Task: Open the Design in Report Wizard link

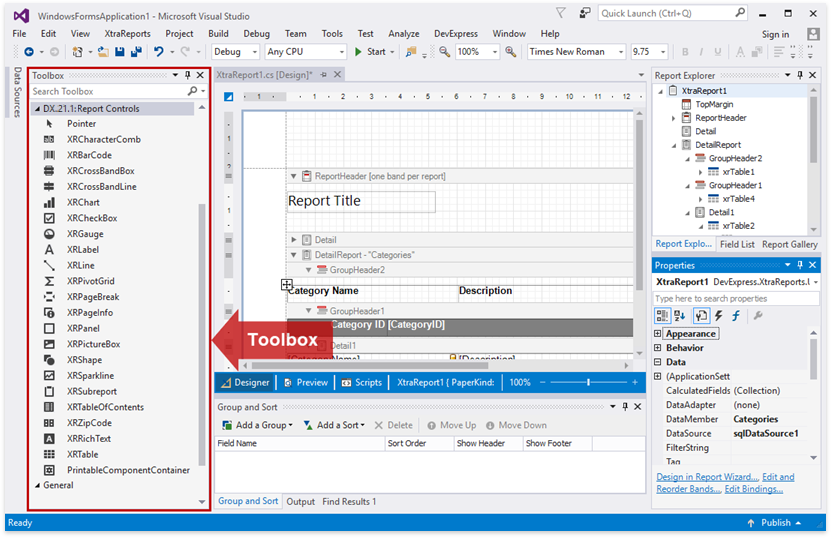Action: [707, 477]
